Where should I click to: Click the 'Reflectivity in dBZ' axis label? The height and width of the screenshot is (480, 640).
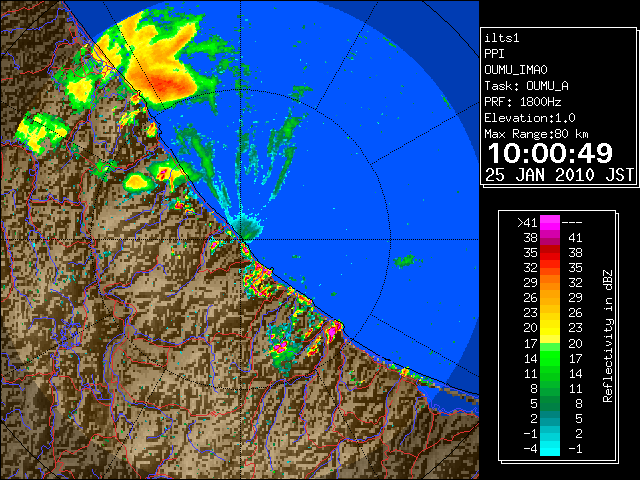(608, 336)
